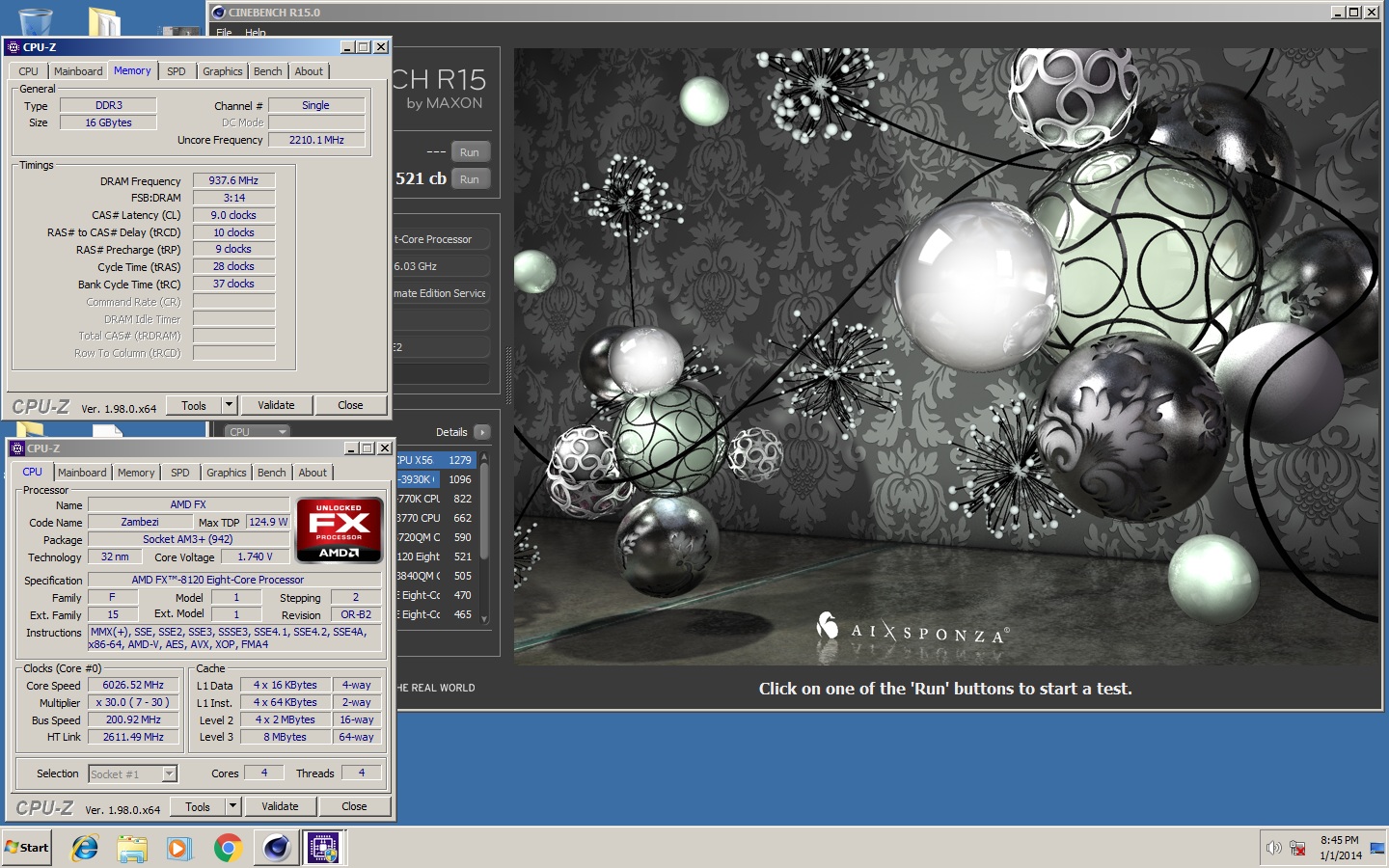Expand the Socket #1 selection combo box
Viewport: 1389px width, 868px height.
pyautogui.click(x=170, y=773)
